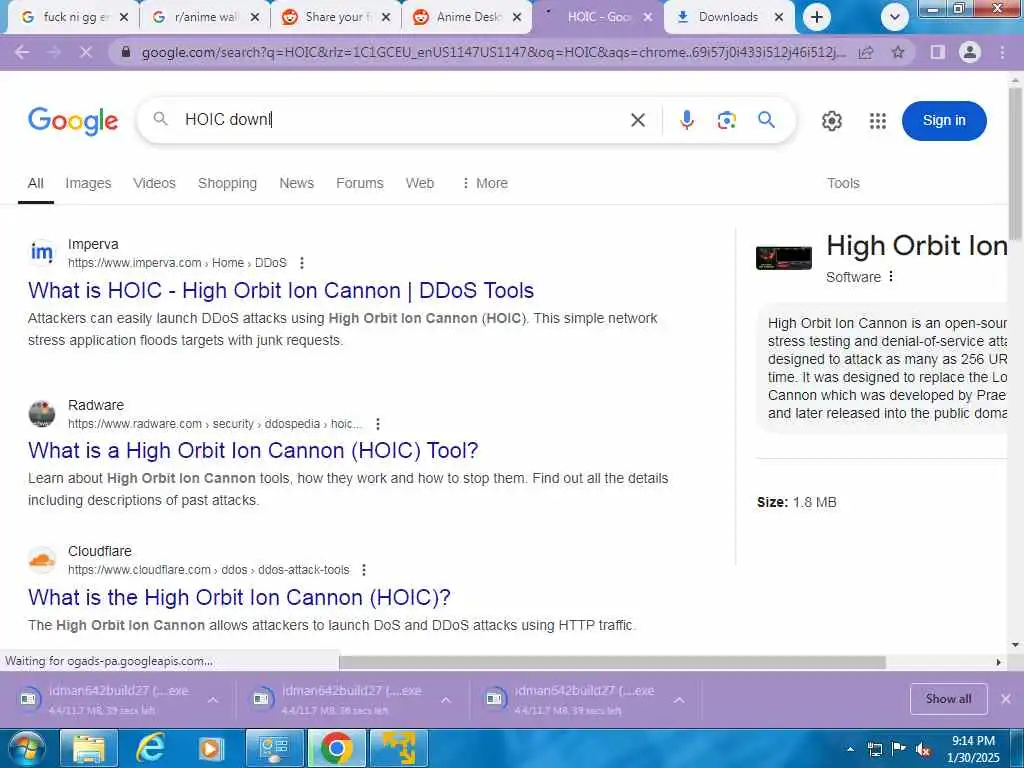Click the High Orbit Ion Cannon thumbnail
The image size is (1024, 768).
coord(784,257)
